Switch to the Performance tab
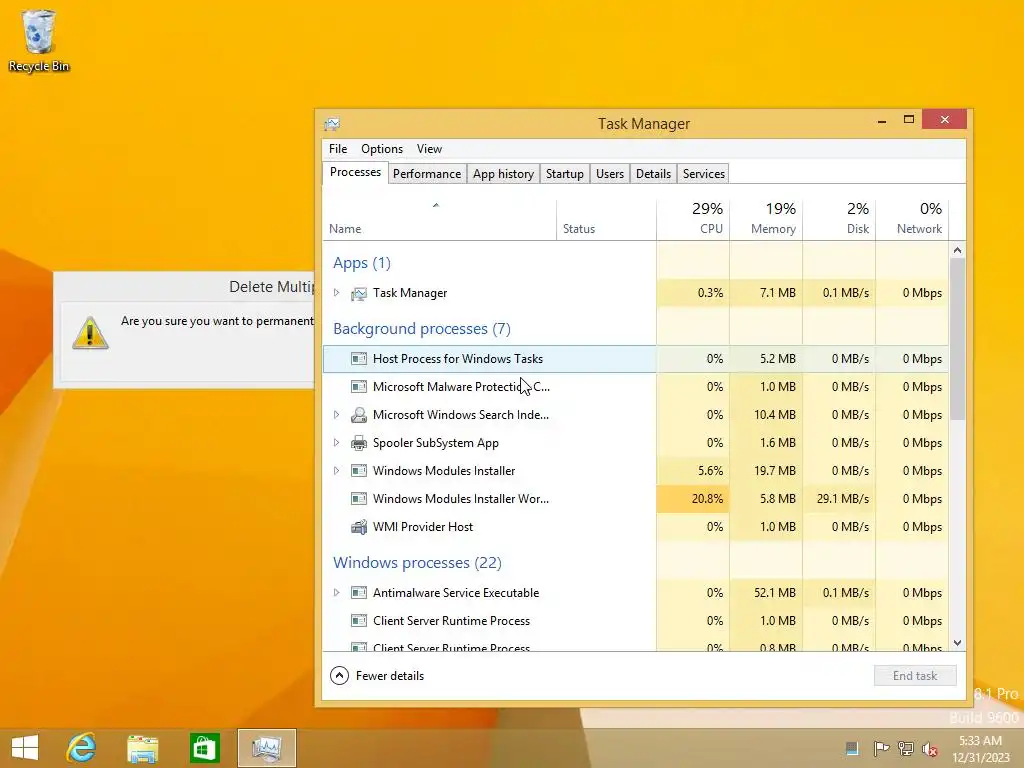The height and width of the screenshot is (768, 1024). (427, 174)
